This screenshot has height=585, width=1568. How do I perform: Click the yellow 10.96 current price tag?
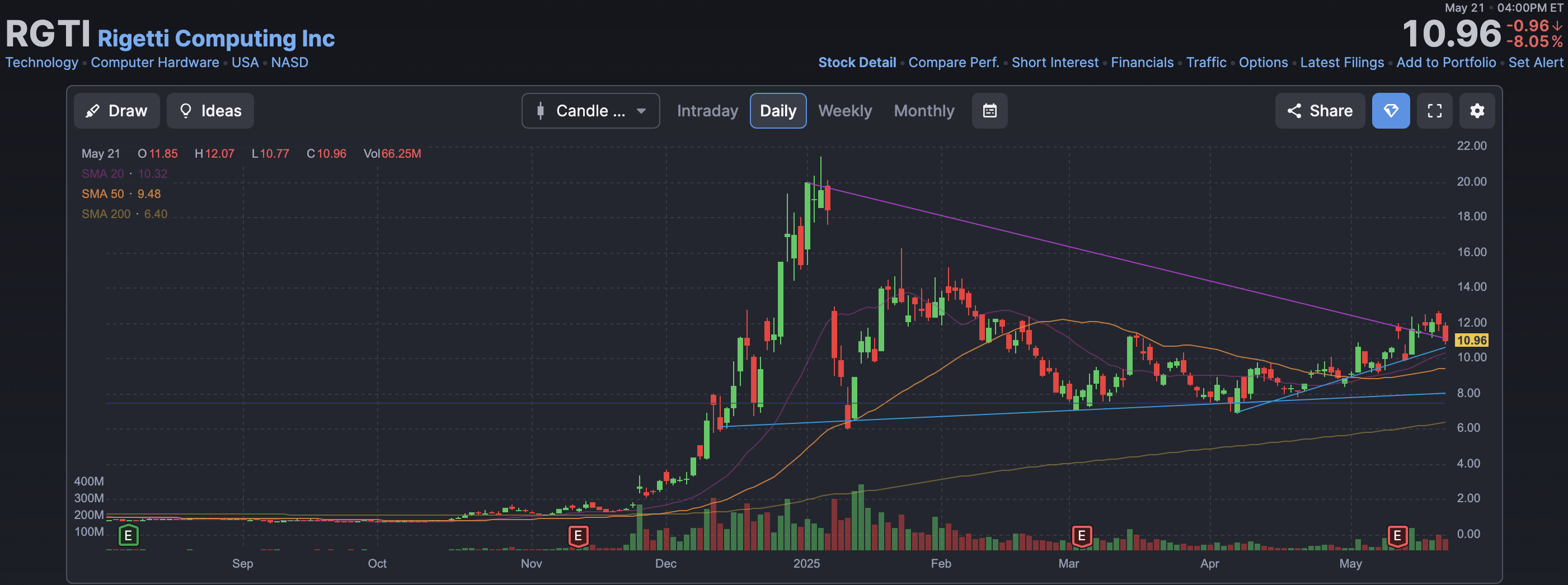[x=1471, y=341]
